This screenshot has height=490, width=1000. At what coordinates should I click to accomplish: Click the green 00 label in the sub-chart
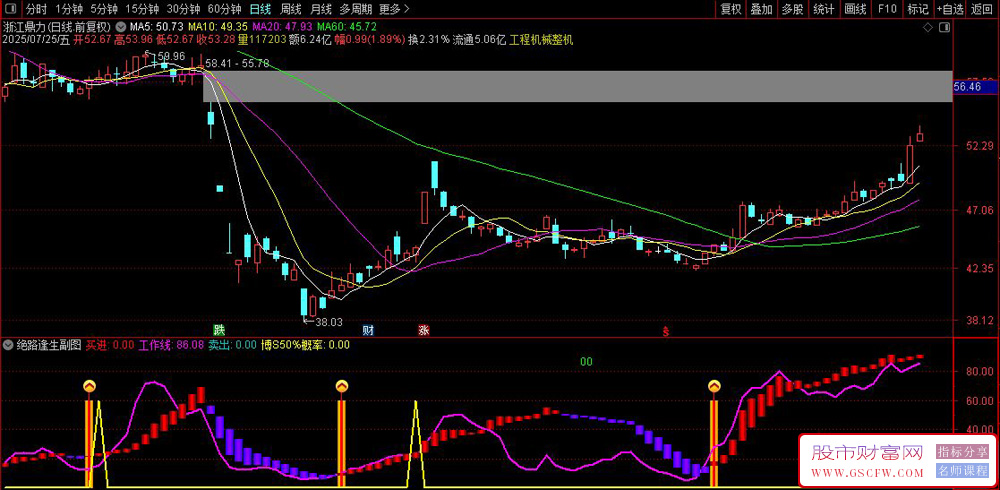586,362
